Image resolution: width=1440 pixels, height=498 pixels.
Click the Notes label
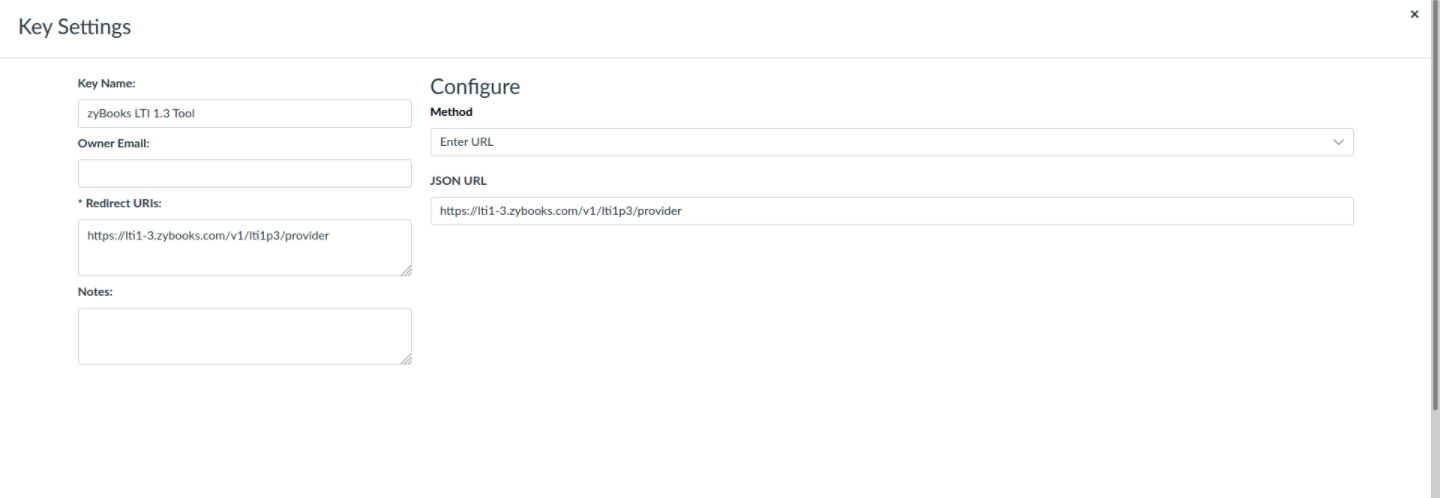(x=95, y=292)
